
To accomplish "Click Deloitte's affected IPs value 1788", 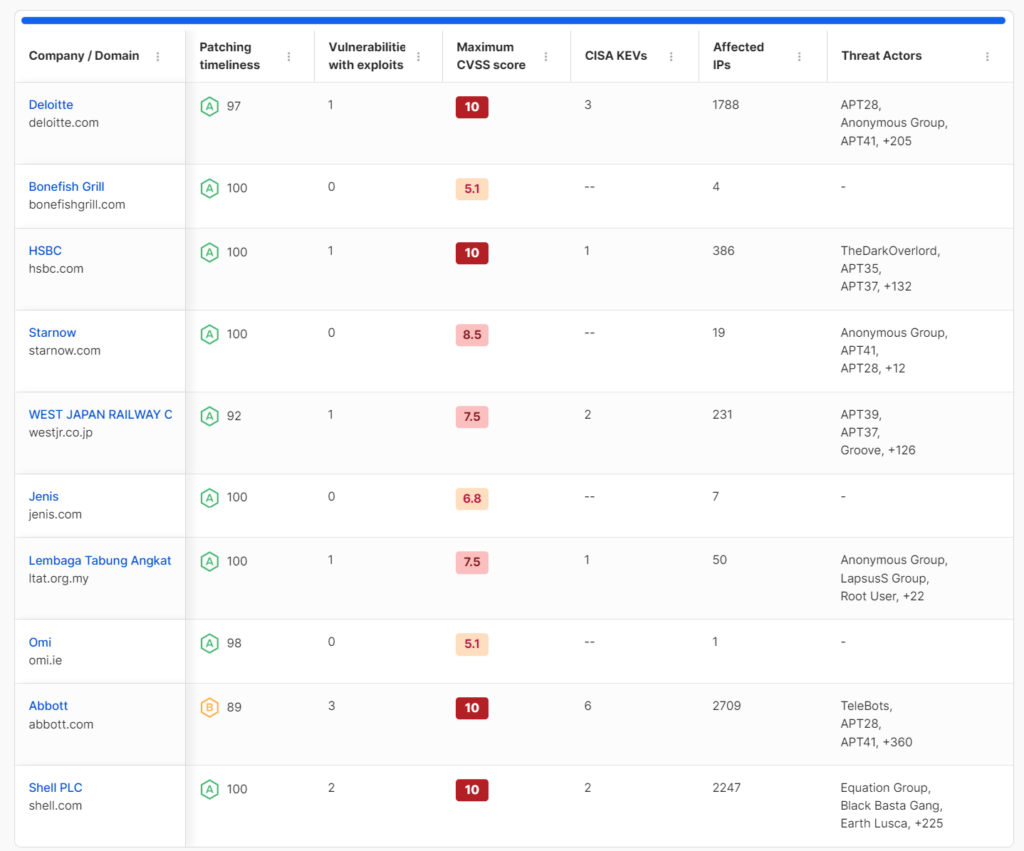I will pos(726,104).
